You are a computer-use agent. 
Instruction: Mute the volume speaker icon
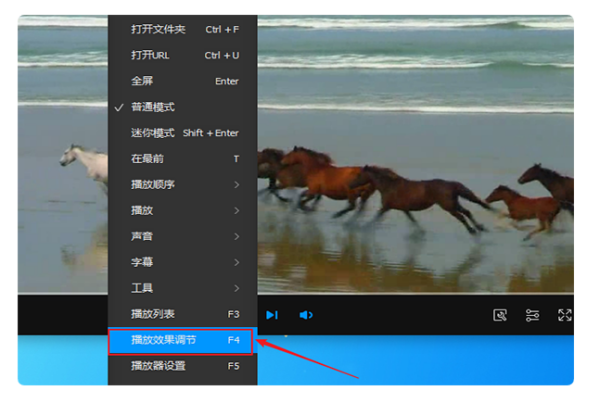pos(306,315)
